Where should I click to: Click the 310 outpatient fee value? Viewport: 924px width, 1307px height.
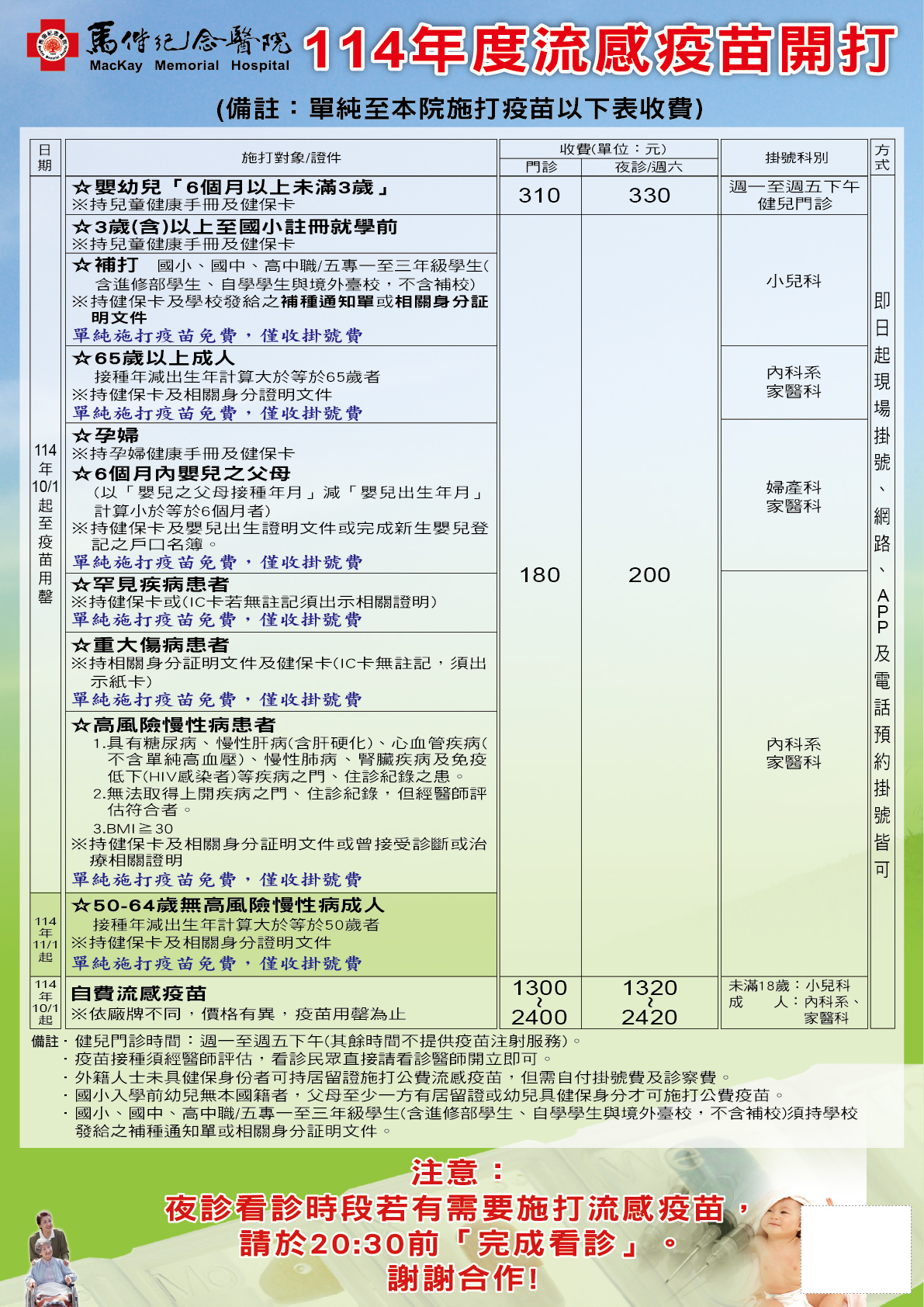click(540, 196)
